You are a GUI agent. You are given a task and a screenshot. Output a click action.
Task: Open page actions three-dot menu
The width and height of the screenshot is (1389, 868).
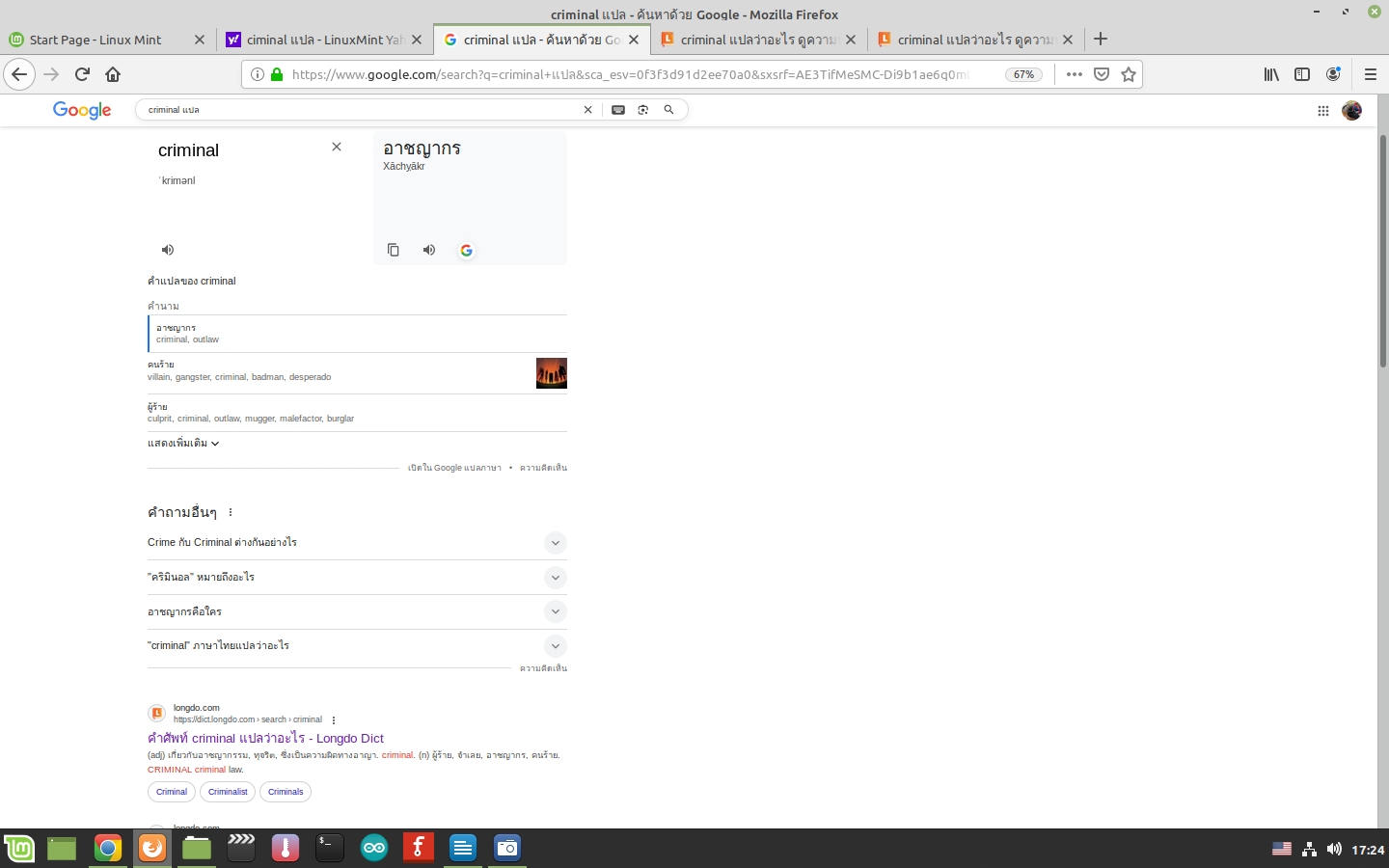tap(1075, 74)
